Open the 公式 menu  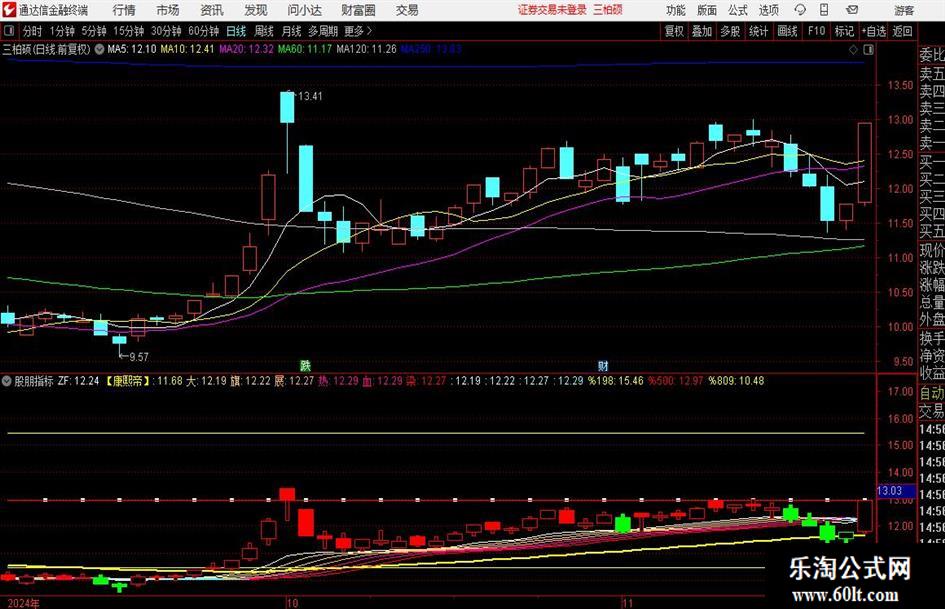pos(738,10)
